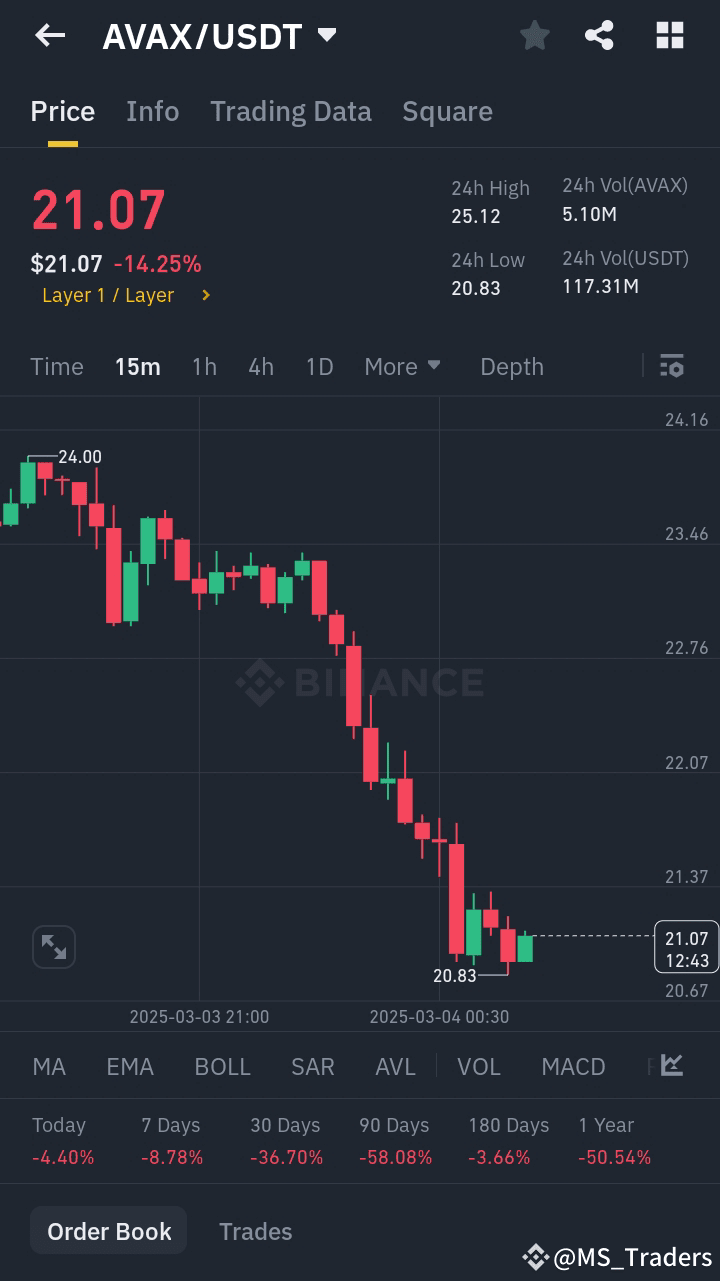Screen dimensions: 720x1281
Task: Toggle the VOL indicator
Action: (x=479, y=1066)
